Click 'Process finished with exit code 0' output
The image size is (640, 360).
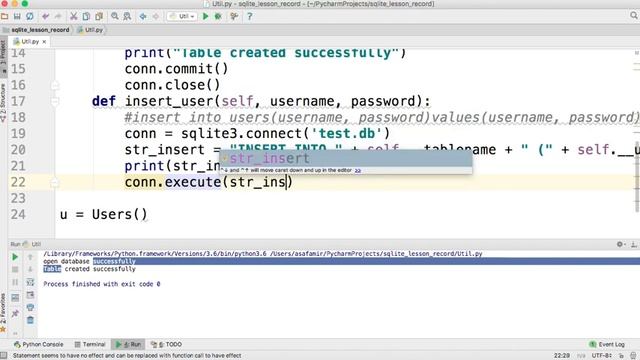click(102, 284)
